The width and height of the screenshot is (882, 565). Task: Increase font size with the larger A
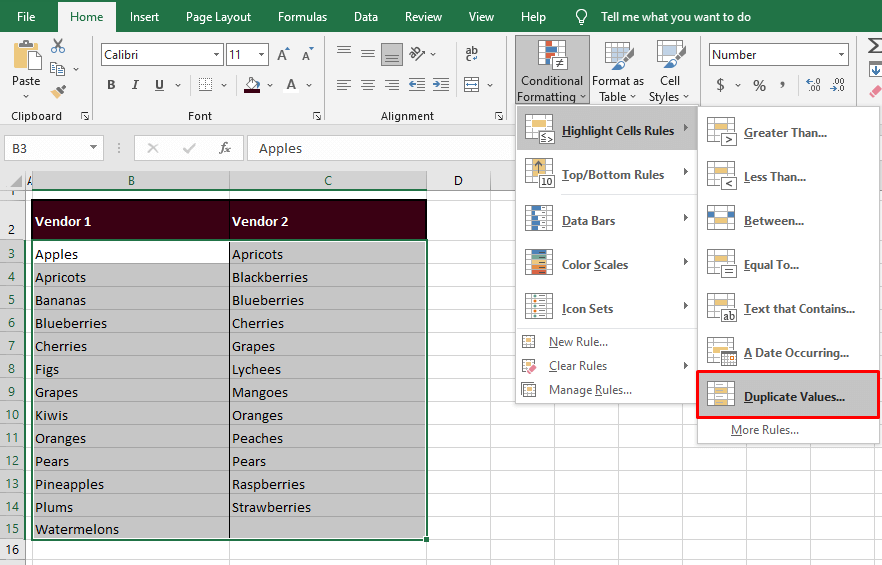click(283, 55)
